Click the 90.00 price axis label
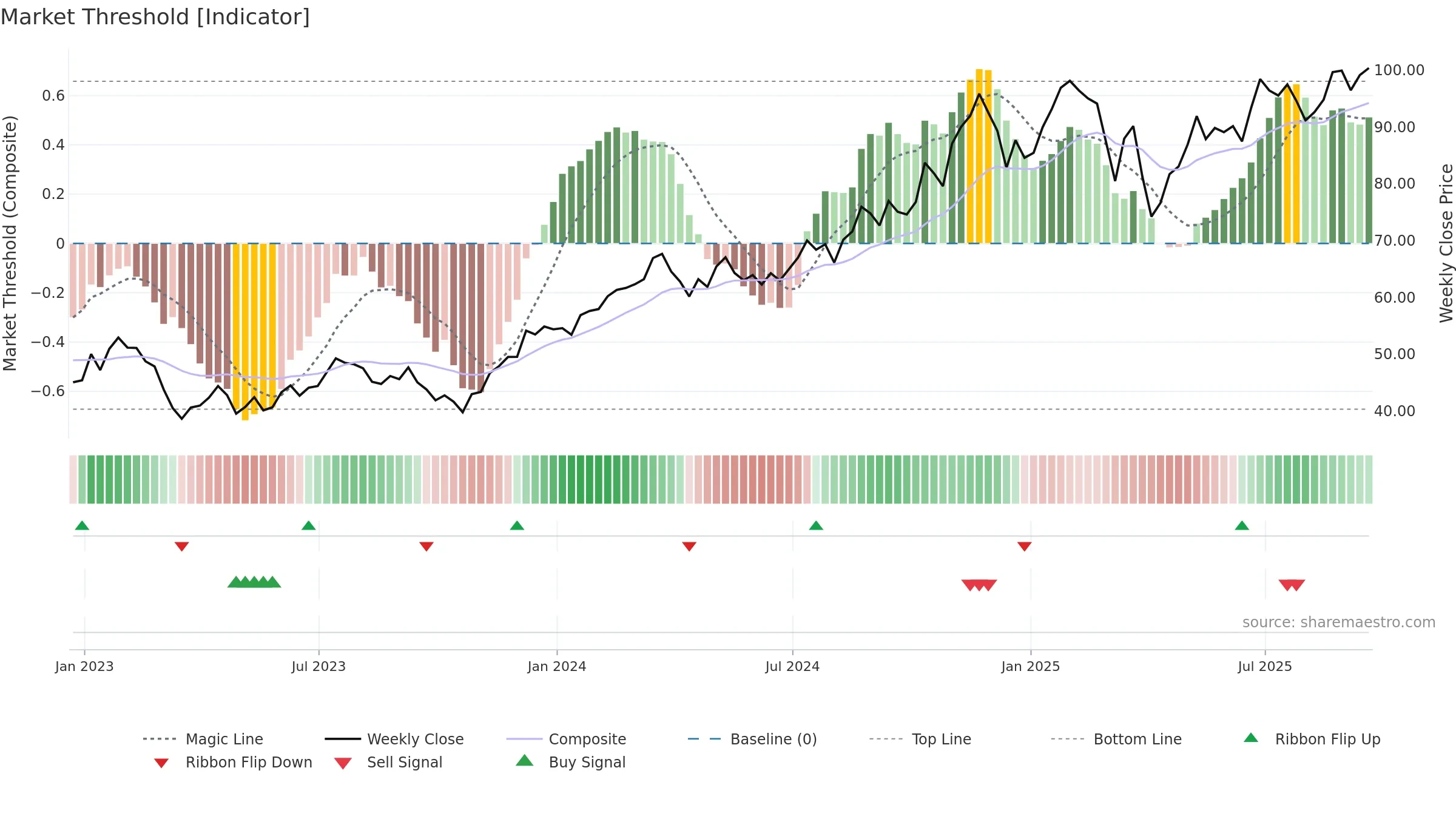The width and height of the screenshot is (1456, 819). pos(1395,127)
